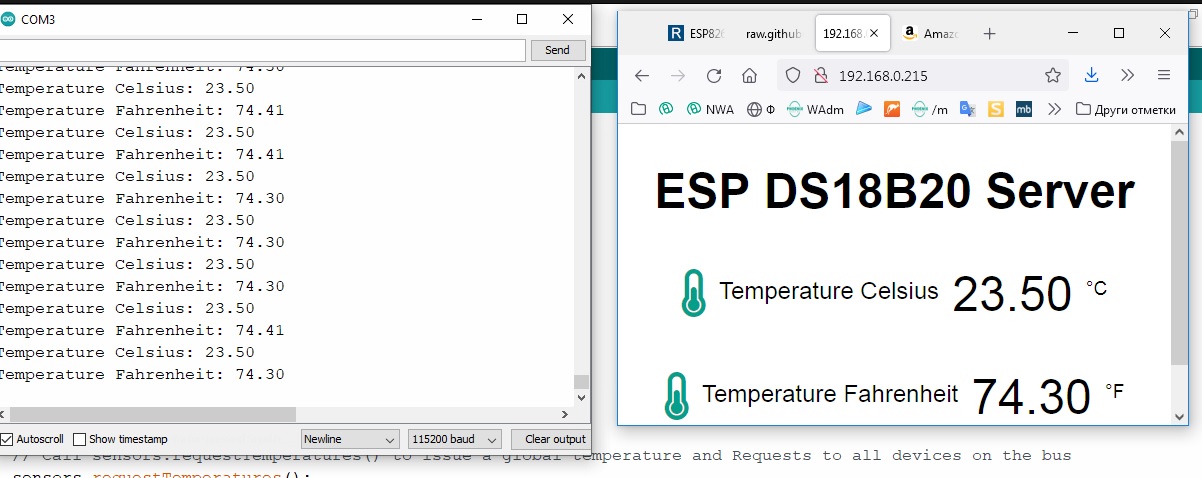
Task: Reload the 192.168.0.215 page
Action: click(713, 75)
